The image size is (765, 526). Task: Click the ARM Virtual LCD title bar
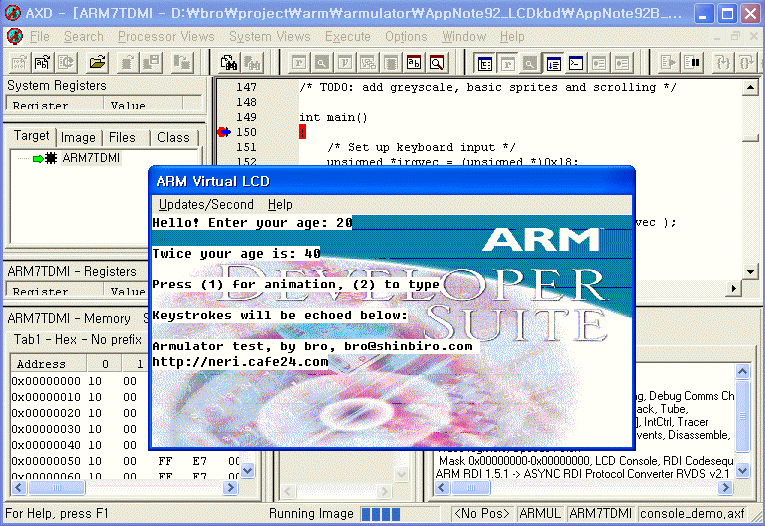point(391,181)
